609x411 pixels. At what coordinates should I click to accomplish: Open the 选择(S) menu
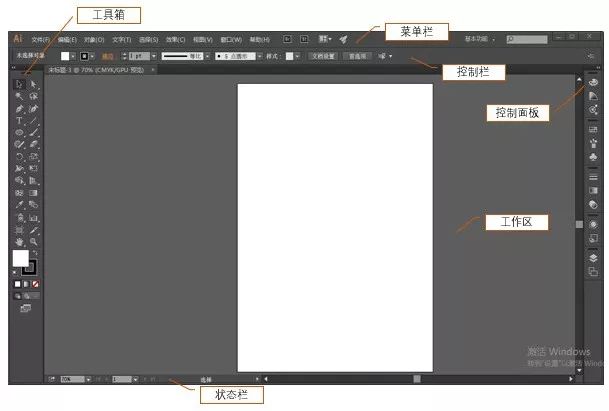click(x=148, y=40)
